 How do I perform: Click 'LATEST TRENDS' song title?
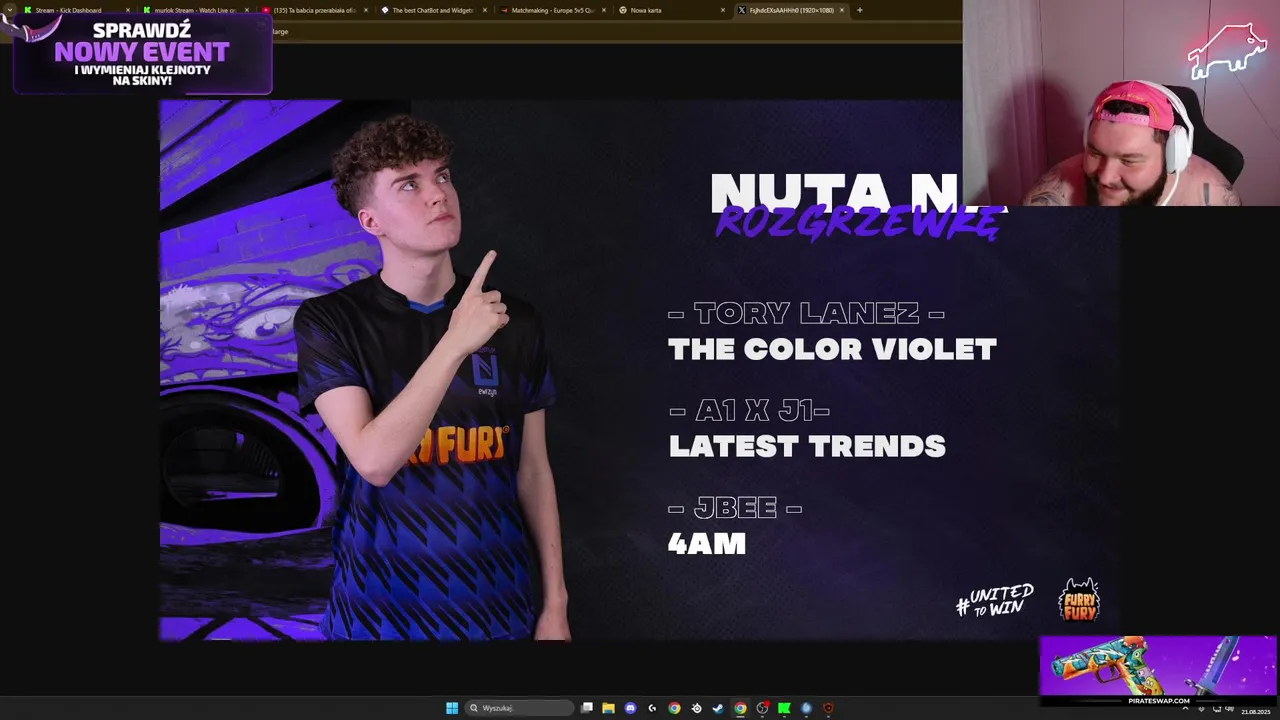click(807, 446)
